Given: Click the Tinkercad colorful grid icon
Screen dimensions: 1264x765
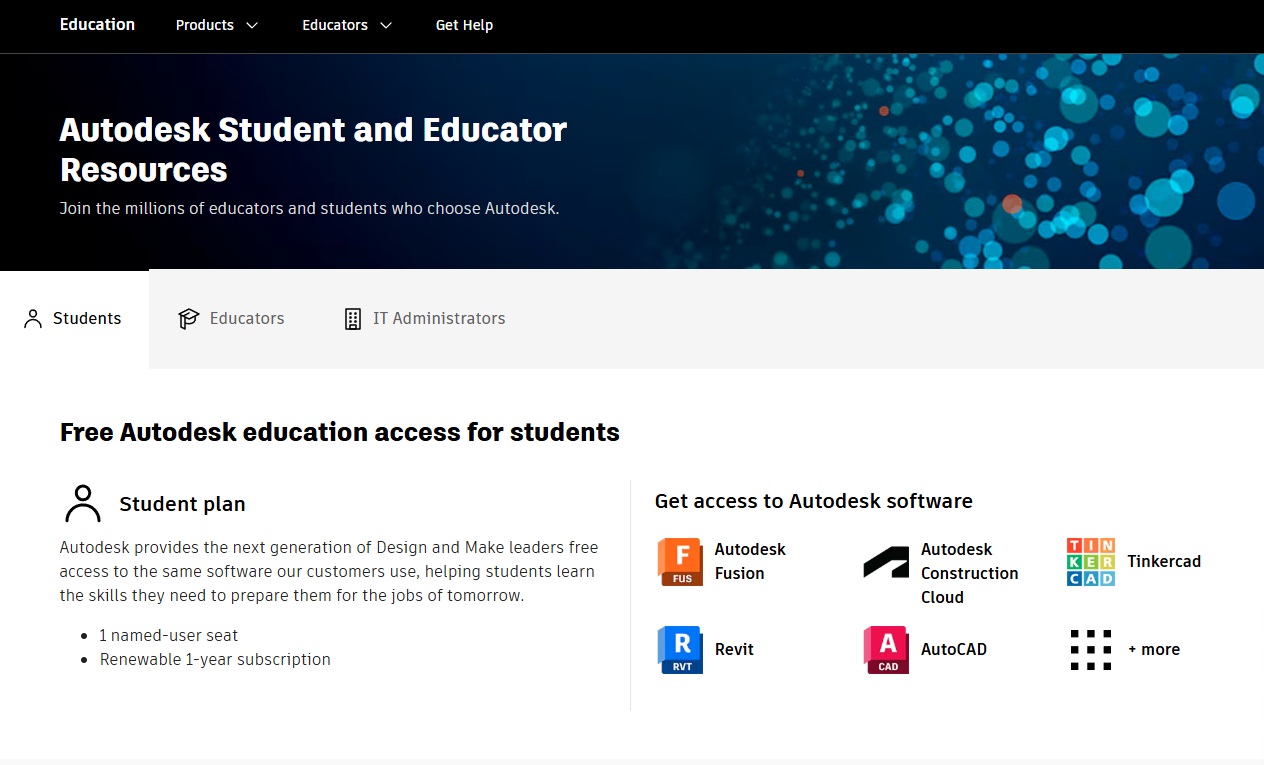Looking at the screenshot, I should [x=1091, y=562].
